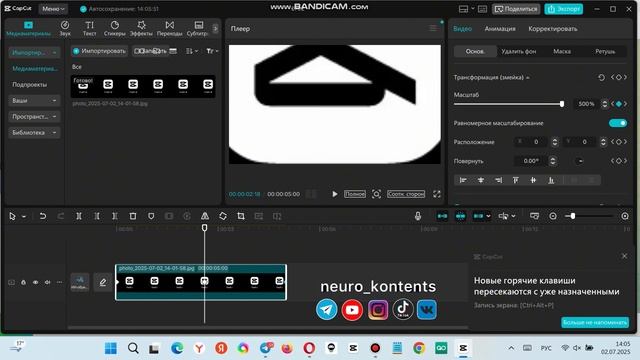The image size is (640, 360).
Task: Add Масштаб keyframe diamond
Action: tap(619, 104)
